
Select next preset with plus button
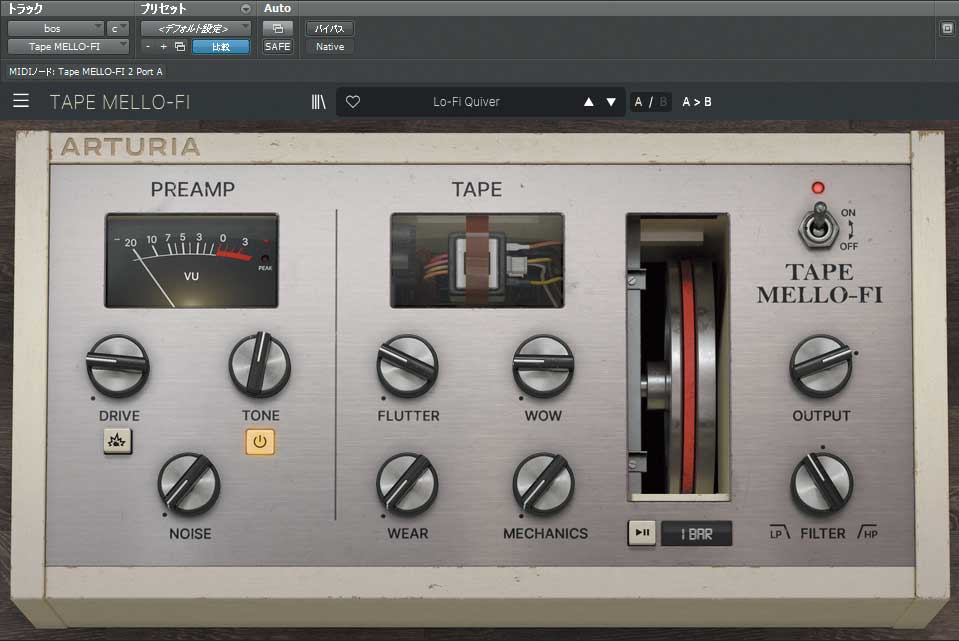click(x=163, y=46)
